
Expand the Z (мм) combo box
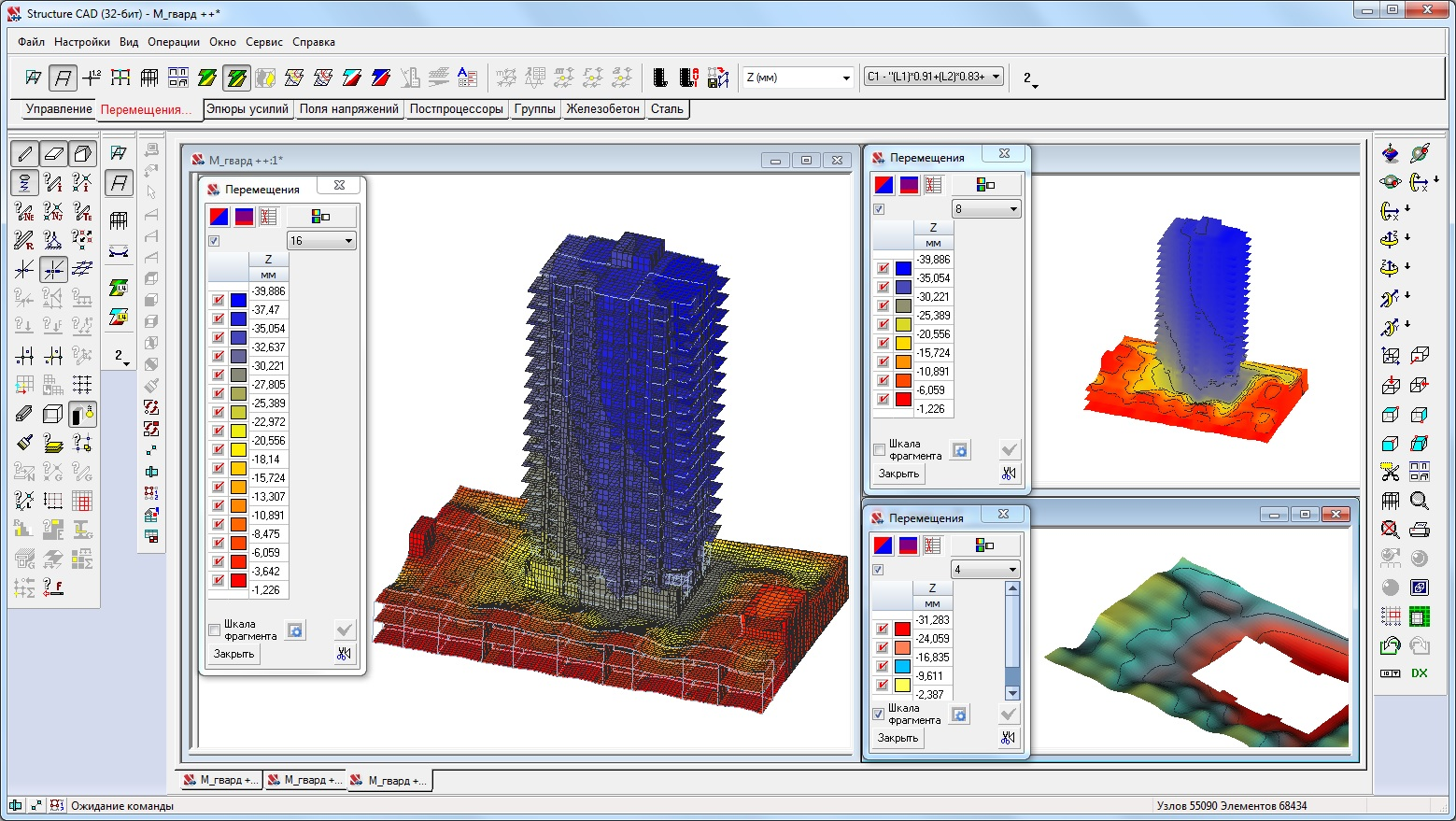[x=846, y=78]
